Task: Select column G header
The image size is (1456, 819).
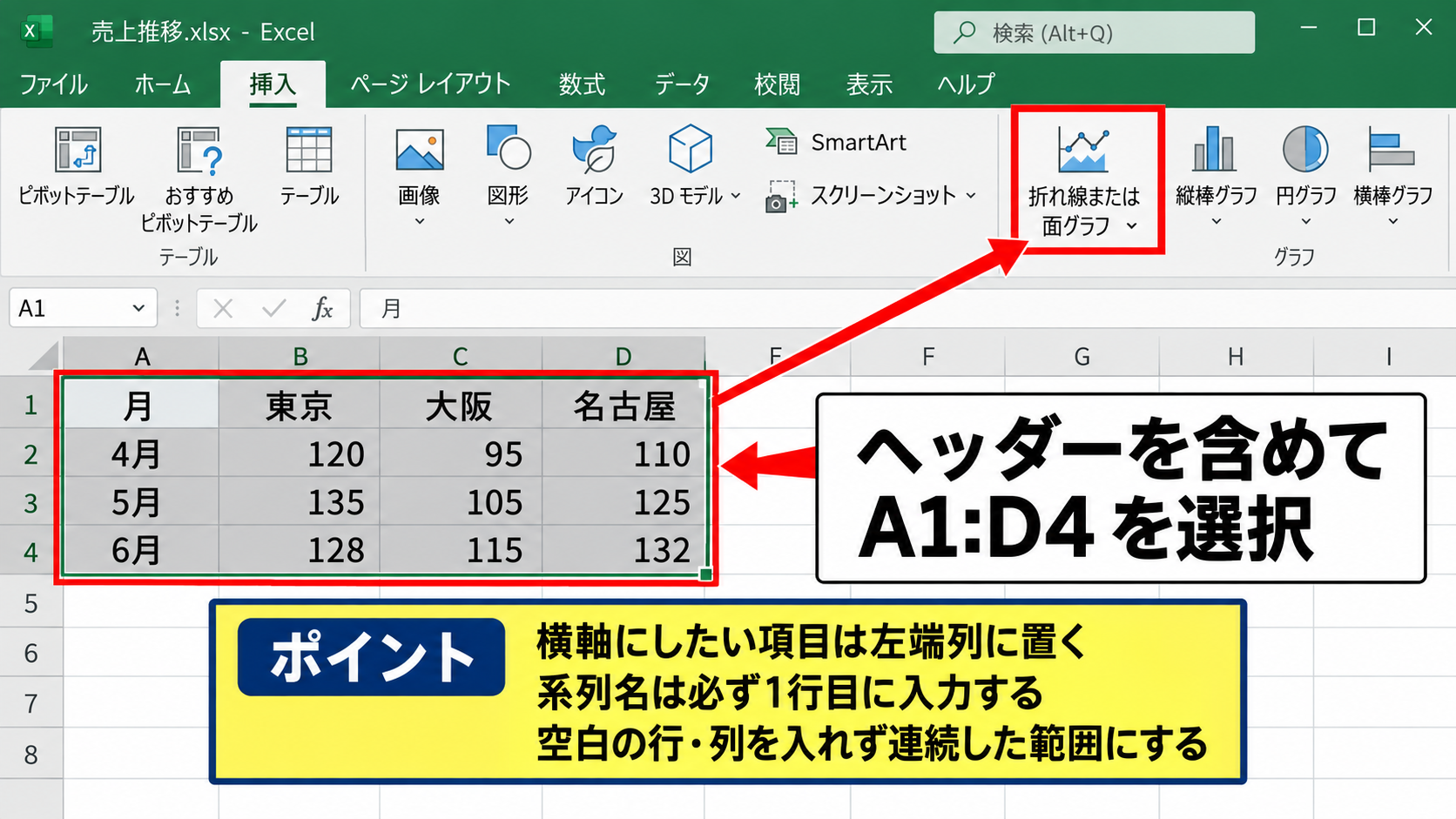Action: pyautogui.click(x=1082, y=356)
